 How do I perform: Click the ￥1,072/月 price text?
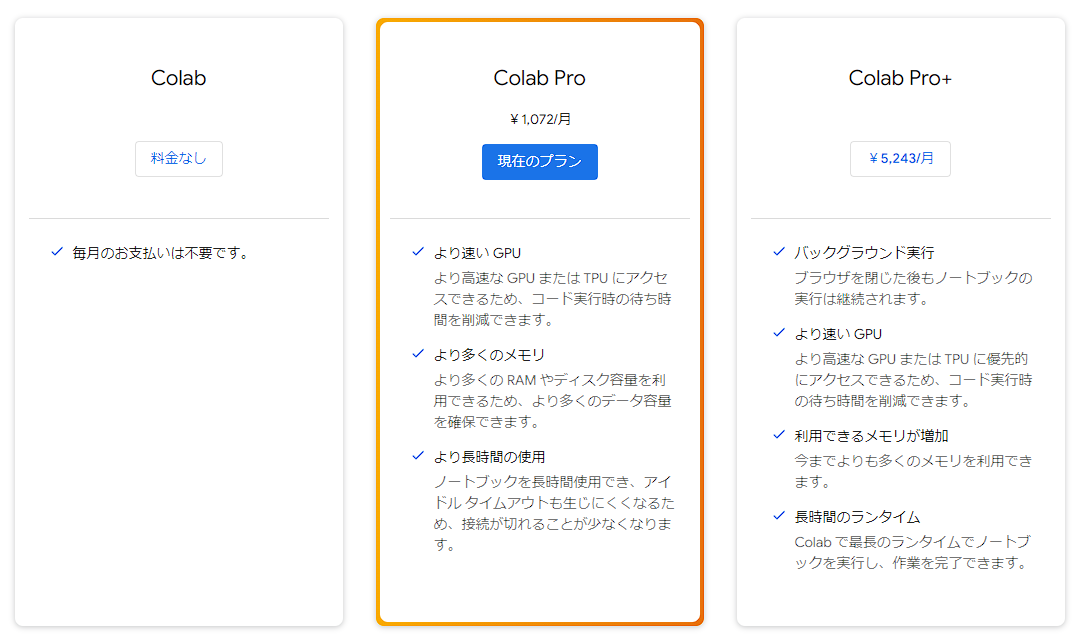click(540, 119)
